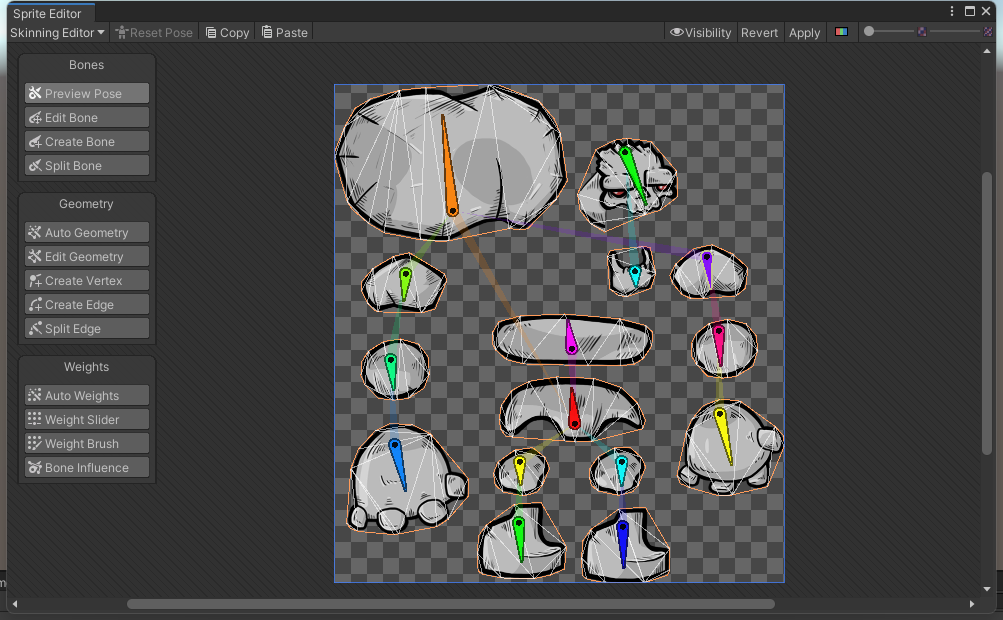Apply the skinning changes
1003x620 pixels.
tap(804, 32)
